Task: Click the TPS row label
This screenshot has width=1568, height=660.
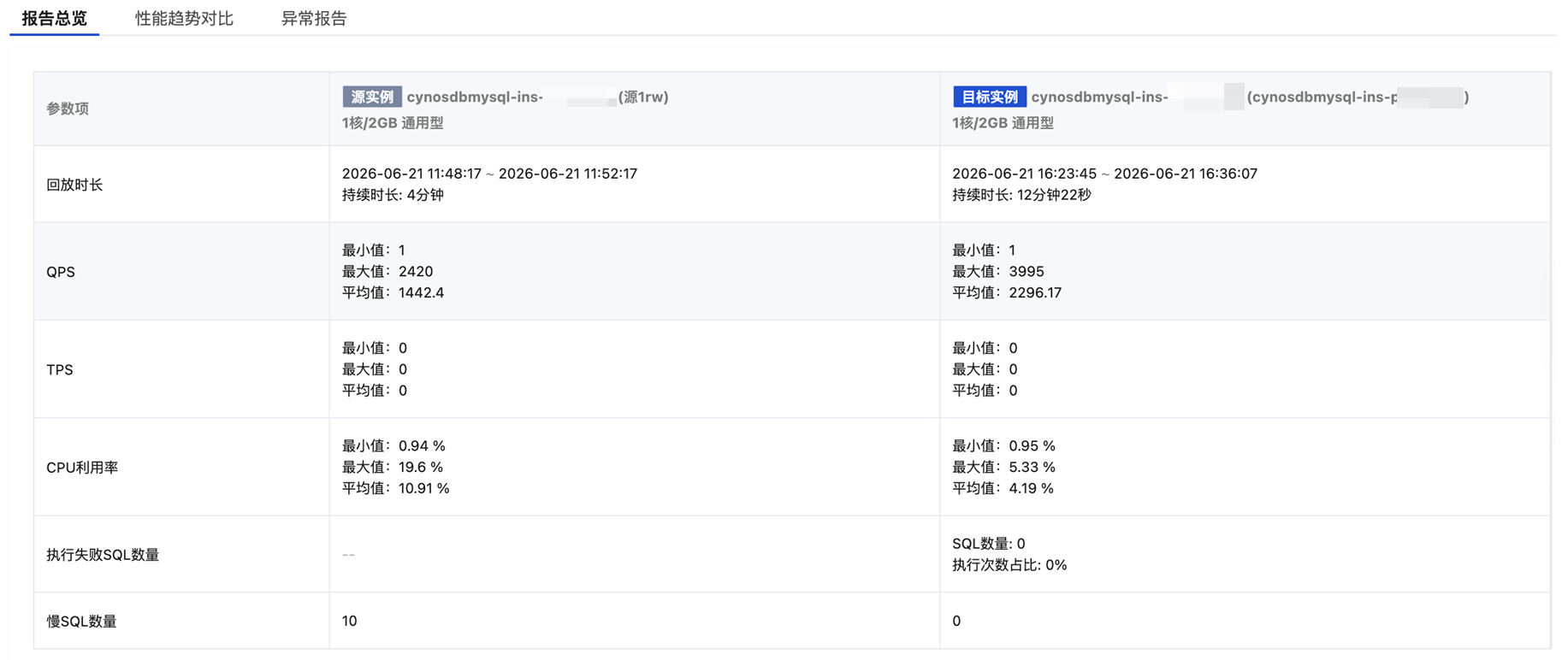Action: 60,370
